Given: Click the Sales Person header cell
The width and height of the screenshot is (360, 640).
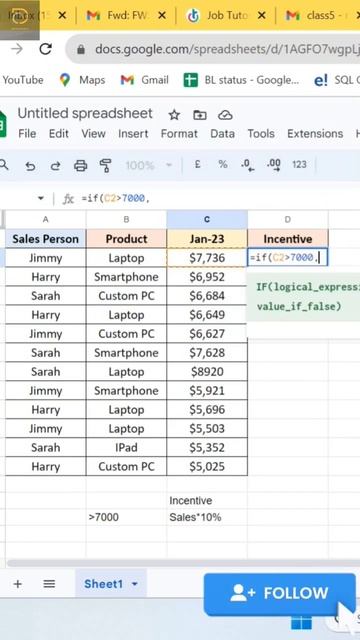Looking at the screenshot, I should pos(46,239).
